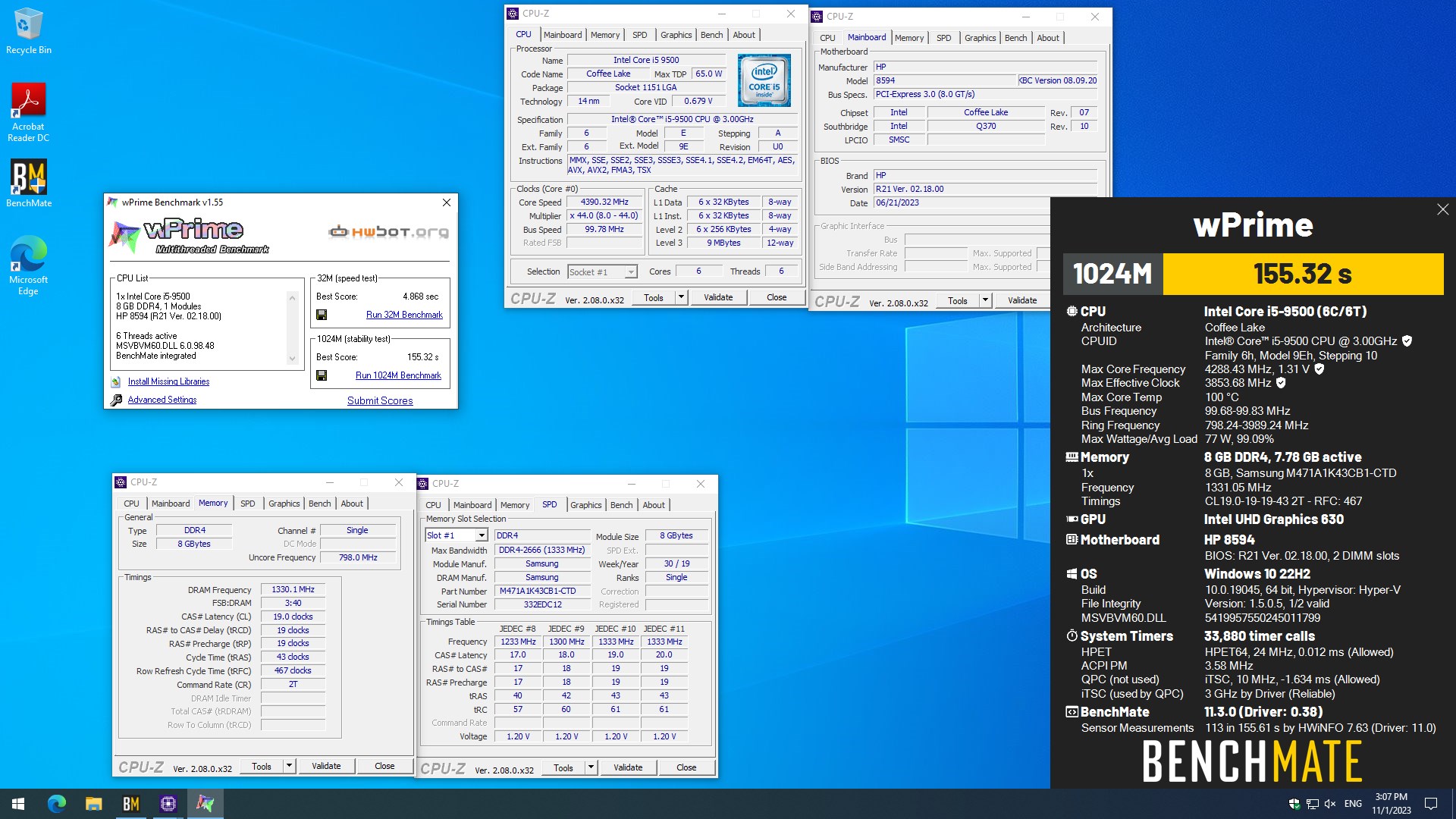Open the Recycle Bin desktop icon
The height and width of the screenshot is (819, 1456).
[x=28, y=30]
